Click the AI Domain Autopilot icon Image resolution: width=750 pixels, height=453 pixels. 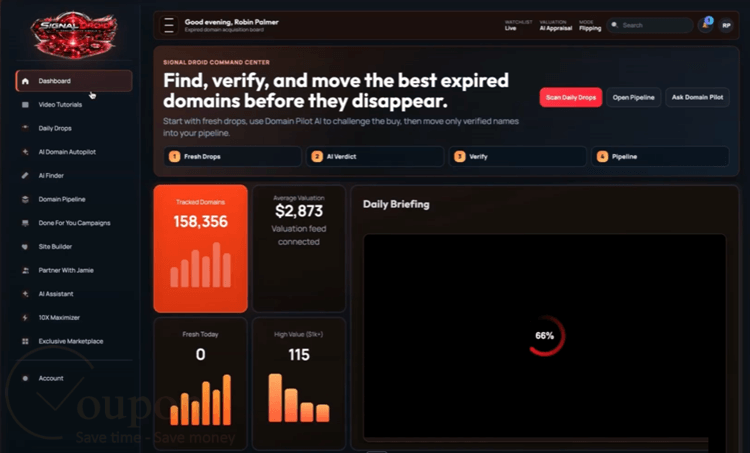click(x=25, y=152)
